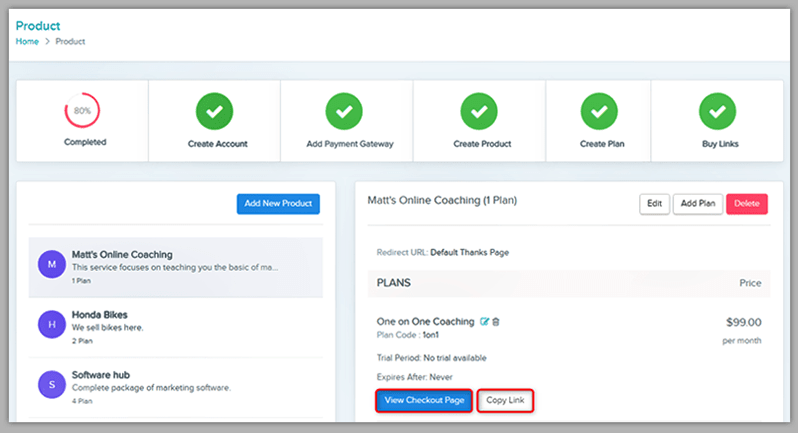Viewport: 798px width, 433px height.
Task: Click the purple M avatar for Matt's Online Coaching
Action: tap(51, 266)
